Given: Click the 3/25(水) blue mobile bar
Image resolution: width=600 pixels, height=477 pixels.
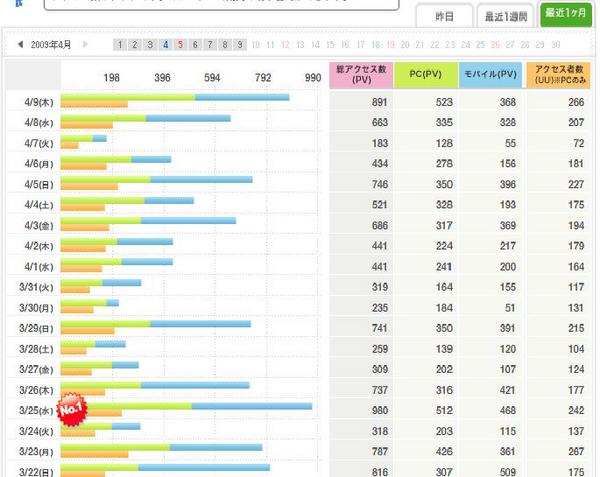Looking at the screenshot, I should (252, 406).
